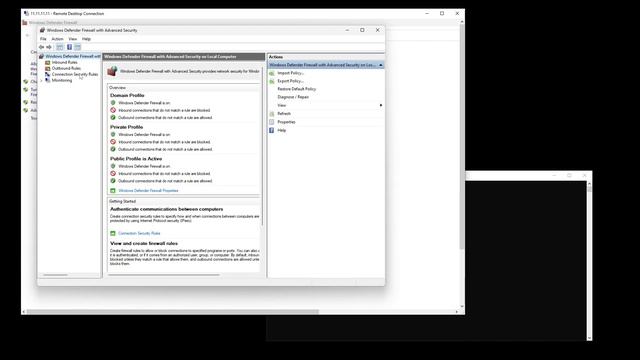Collapse the Actions pane section header arrow
Screen dimensions: 640x360
tap(380, 65)
